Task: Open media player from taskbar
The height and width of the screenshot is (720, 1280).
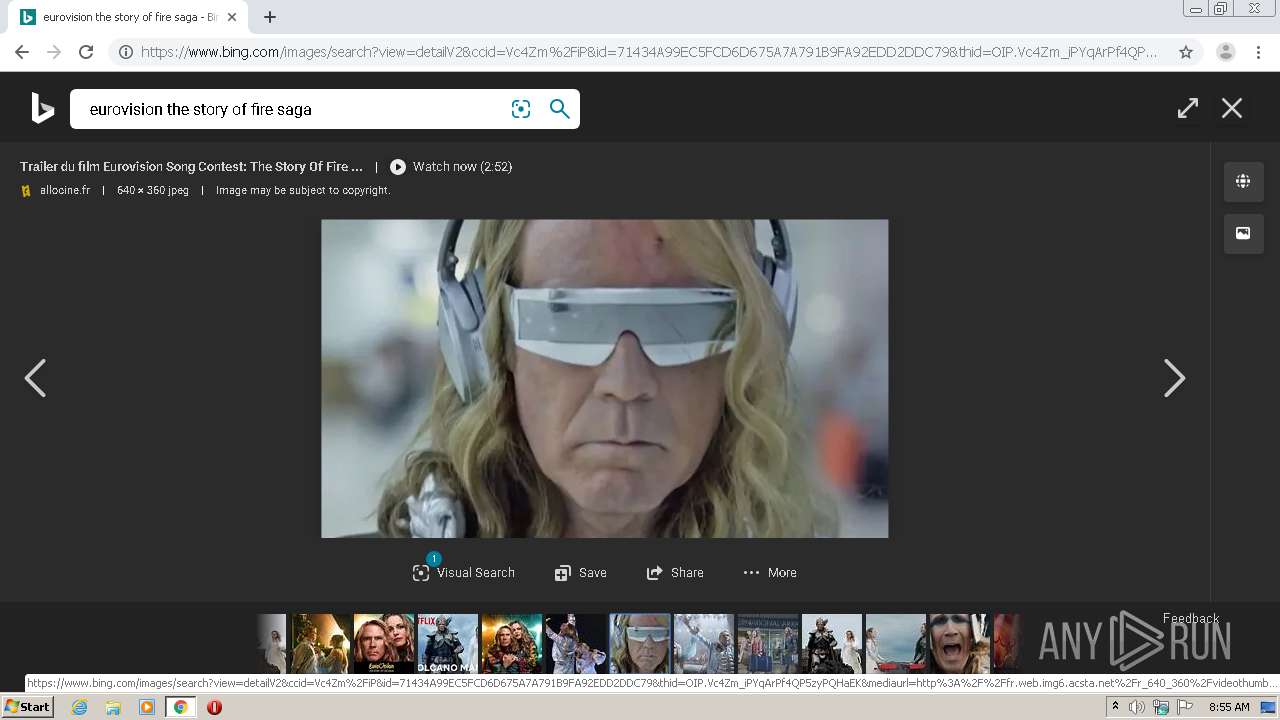Action: pos(147,707)
